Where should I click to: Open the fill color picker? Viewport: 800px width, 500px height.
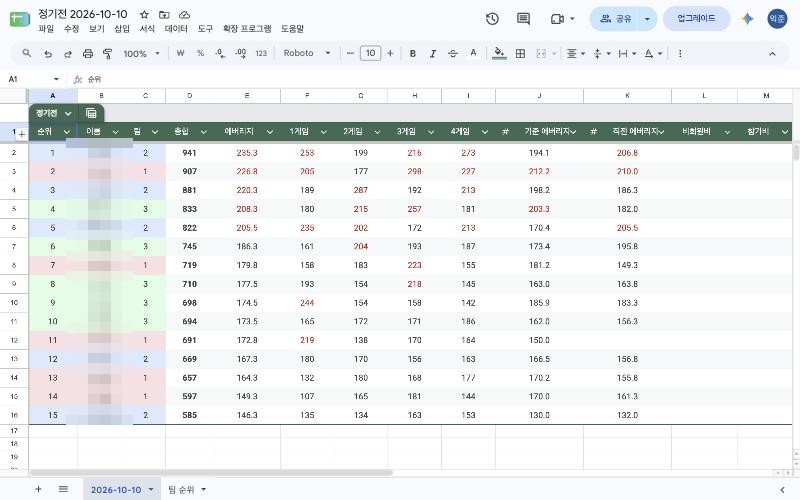click(499, 53)
